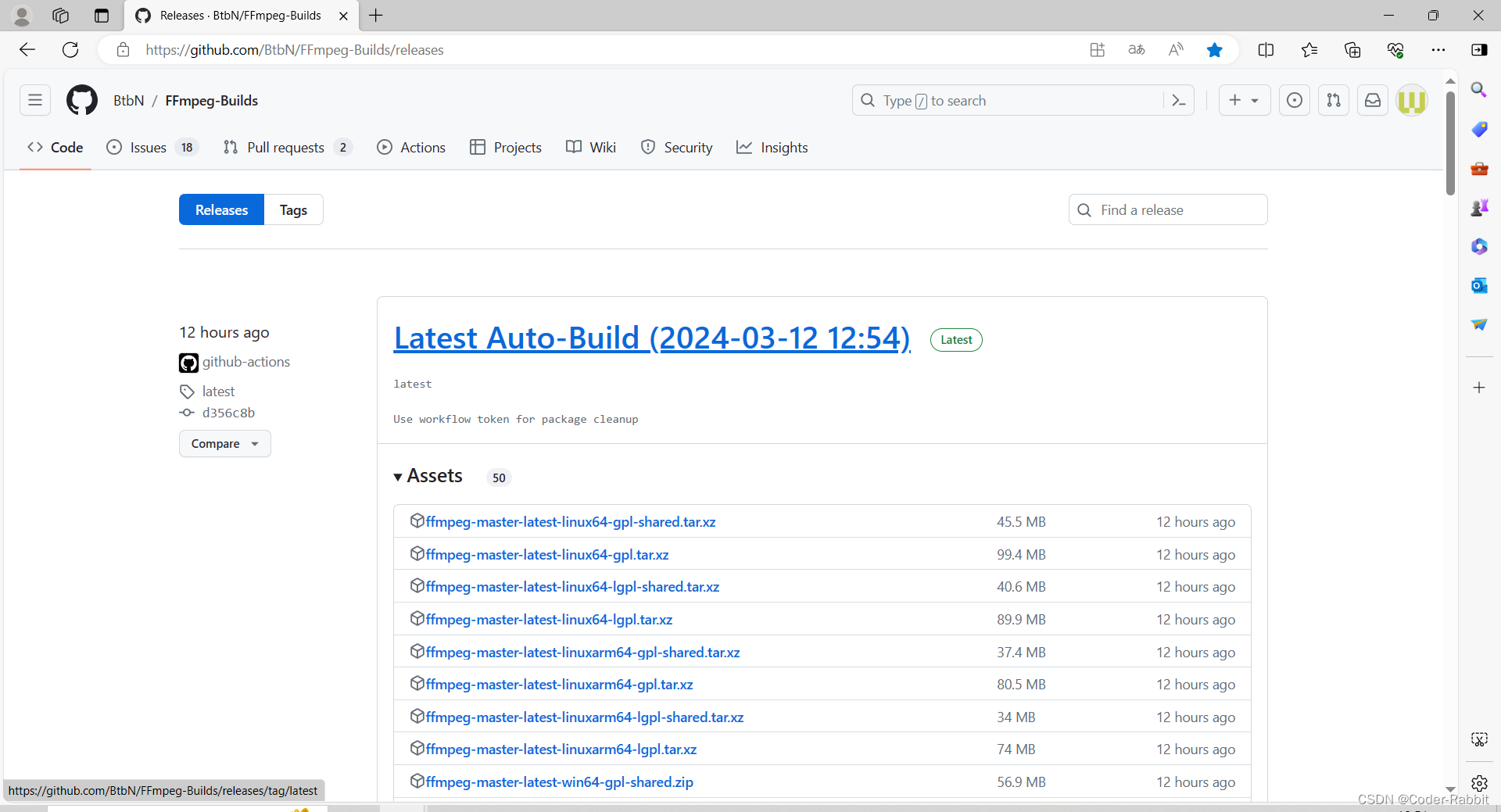Open the Wiki tab
Image resolution: width=1501 pixels, height=812 pixels.
(591, 147)
